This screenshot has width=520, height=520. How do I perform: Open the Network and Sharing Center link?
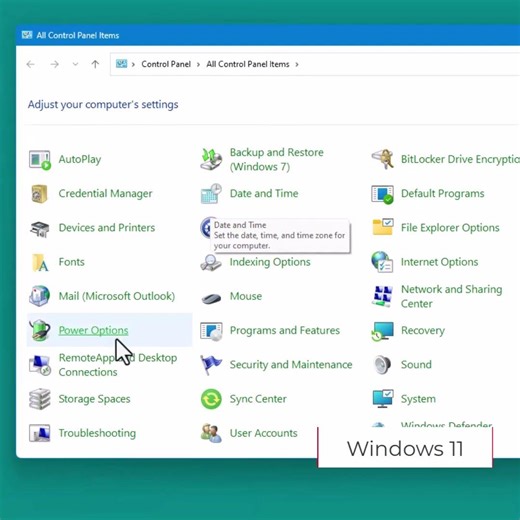451,296
